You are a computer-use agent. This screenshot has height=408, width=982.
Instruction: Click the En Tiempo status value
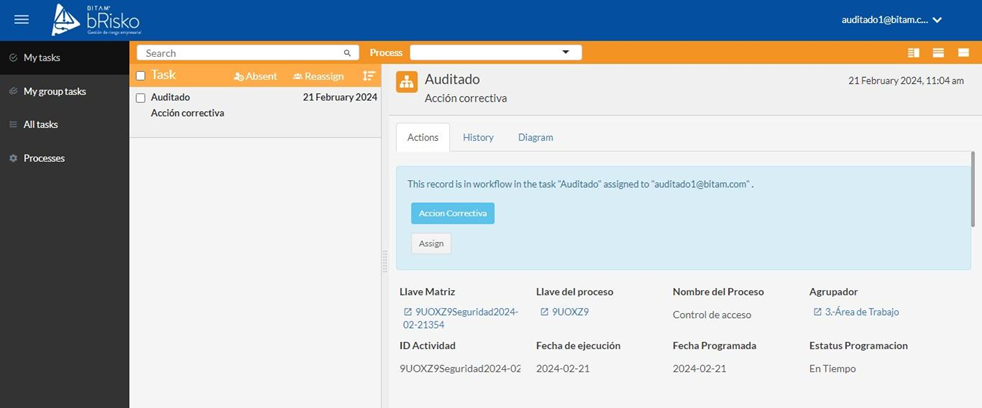click(x=832, y=369)
